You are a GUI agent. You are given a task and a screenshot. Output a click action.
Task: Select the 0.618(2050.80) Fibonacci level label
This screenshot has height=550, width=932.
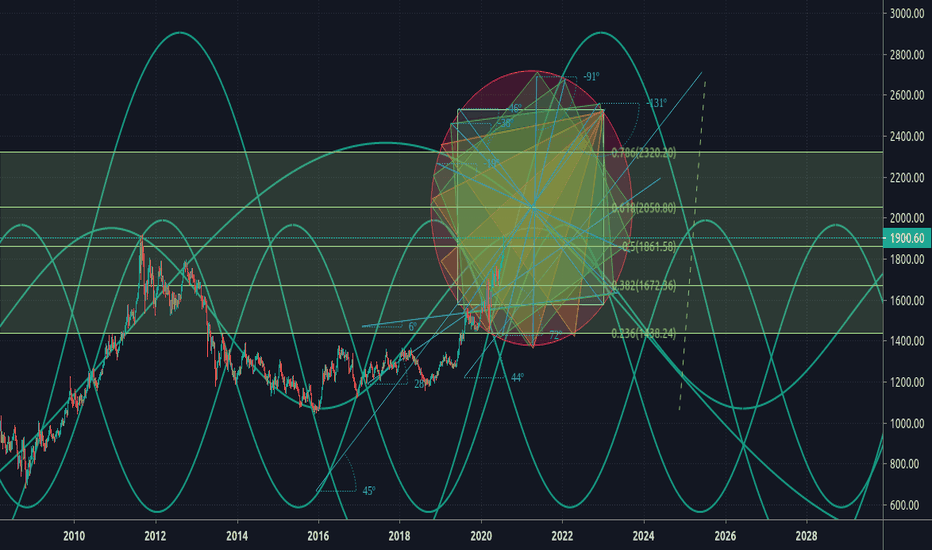pos(644,208)
